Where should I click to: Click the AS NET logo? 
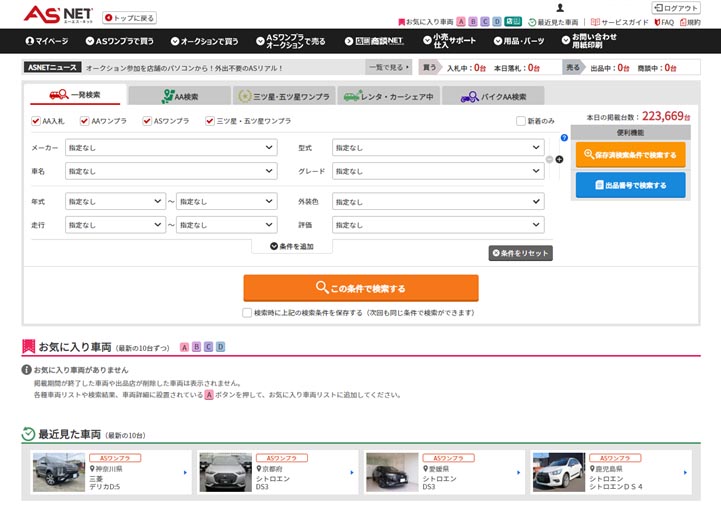[x=58, y=14]
